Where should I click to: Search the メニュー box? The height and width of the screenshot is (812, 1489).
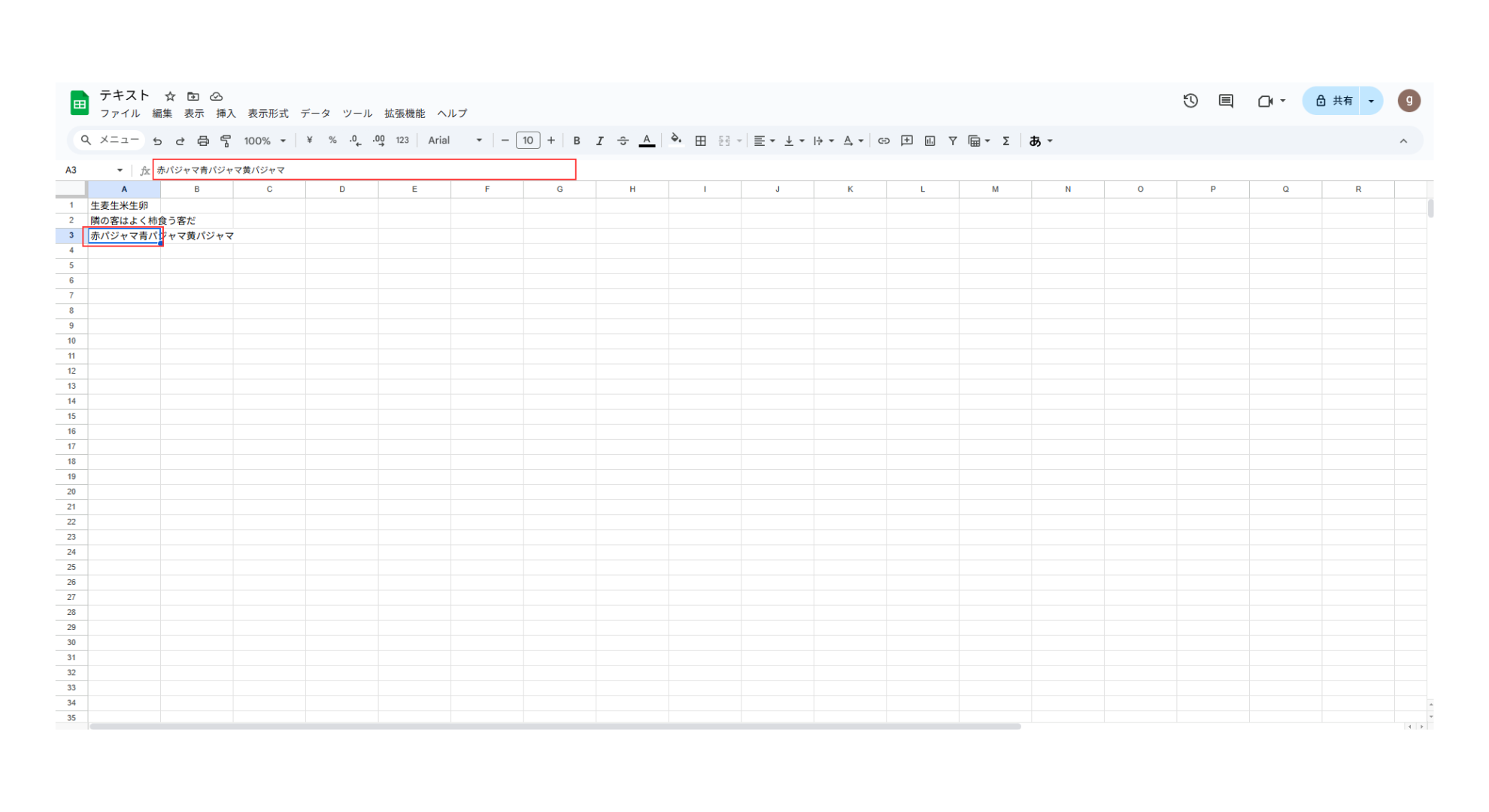[x=110, y=141]
